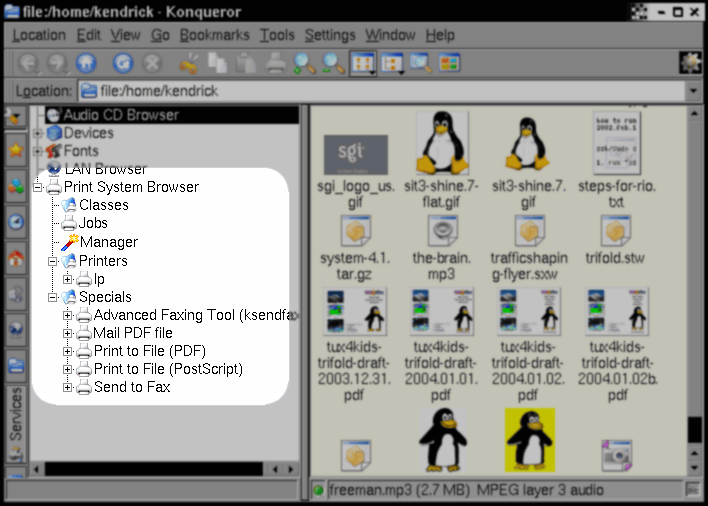This screenshot has width=708, height=506.
Task: Click the green status indicator light
Action: [318, 490]
